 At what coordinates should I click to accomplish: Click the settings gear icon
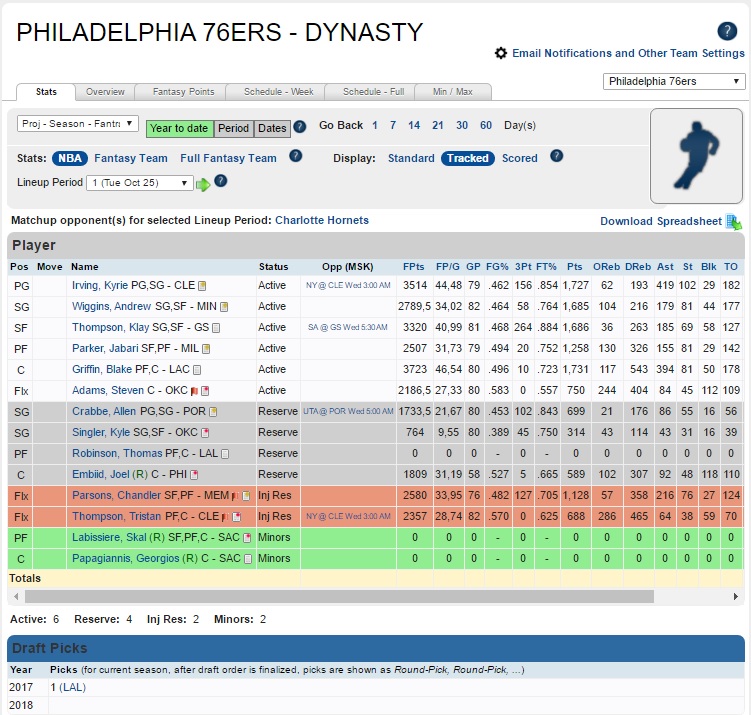click(x=501, y=53)
